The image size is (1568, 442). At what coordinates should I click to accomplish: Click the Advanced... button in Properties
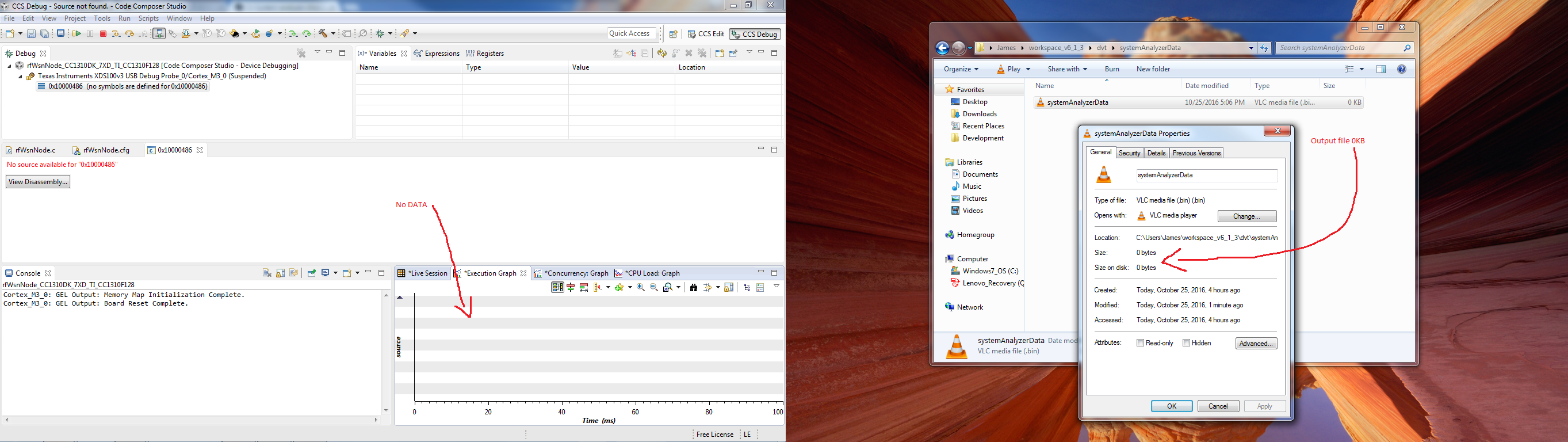point(1256,344)
